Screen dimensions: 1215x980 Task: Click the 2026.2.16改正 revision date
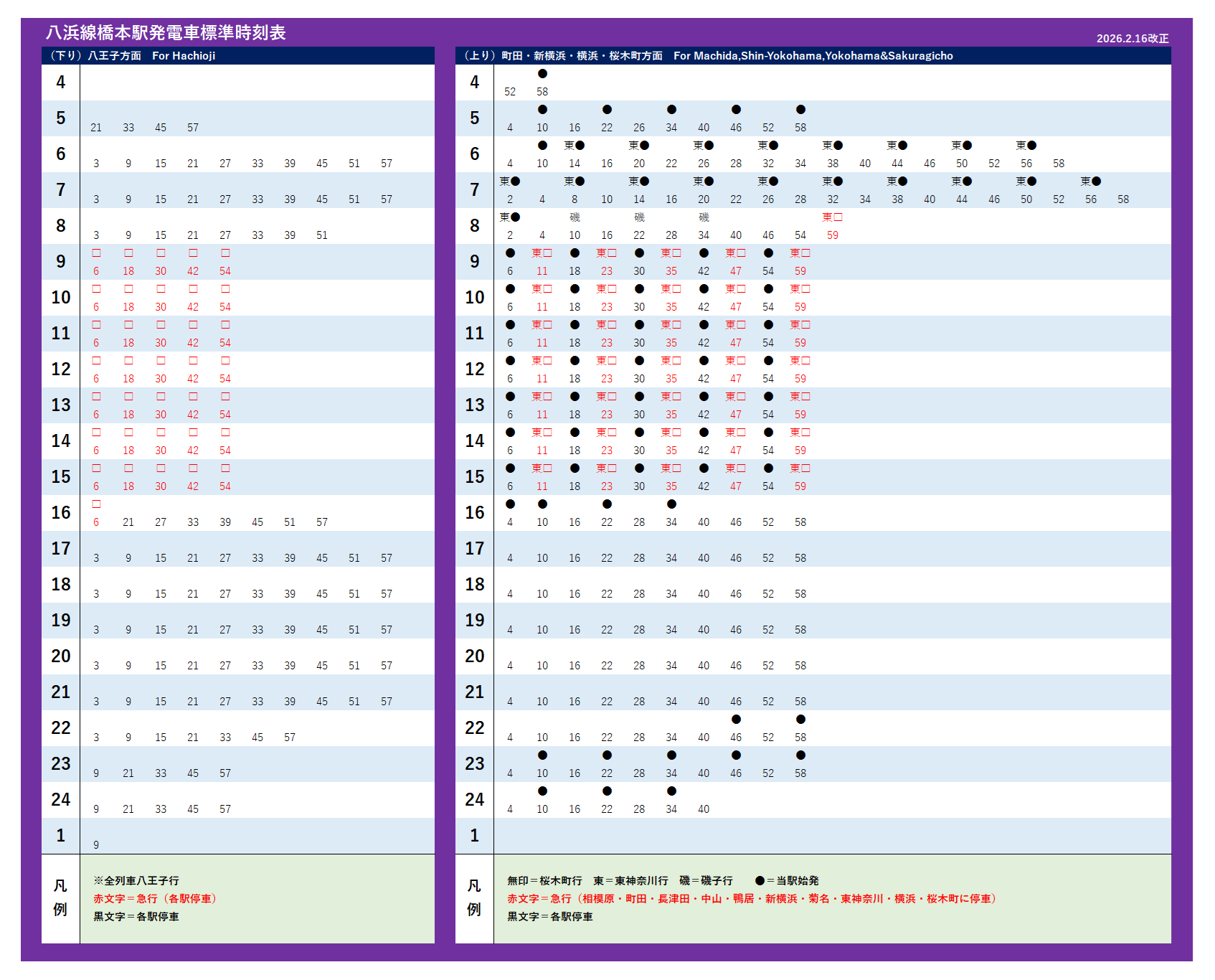click(1132, 39)
